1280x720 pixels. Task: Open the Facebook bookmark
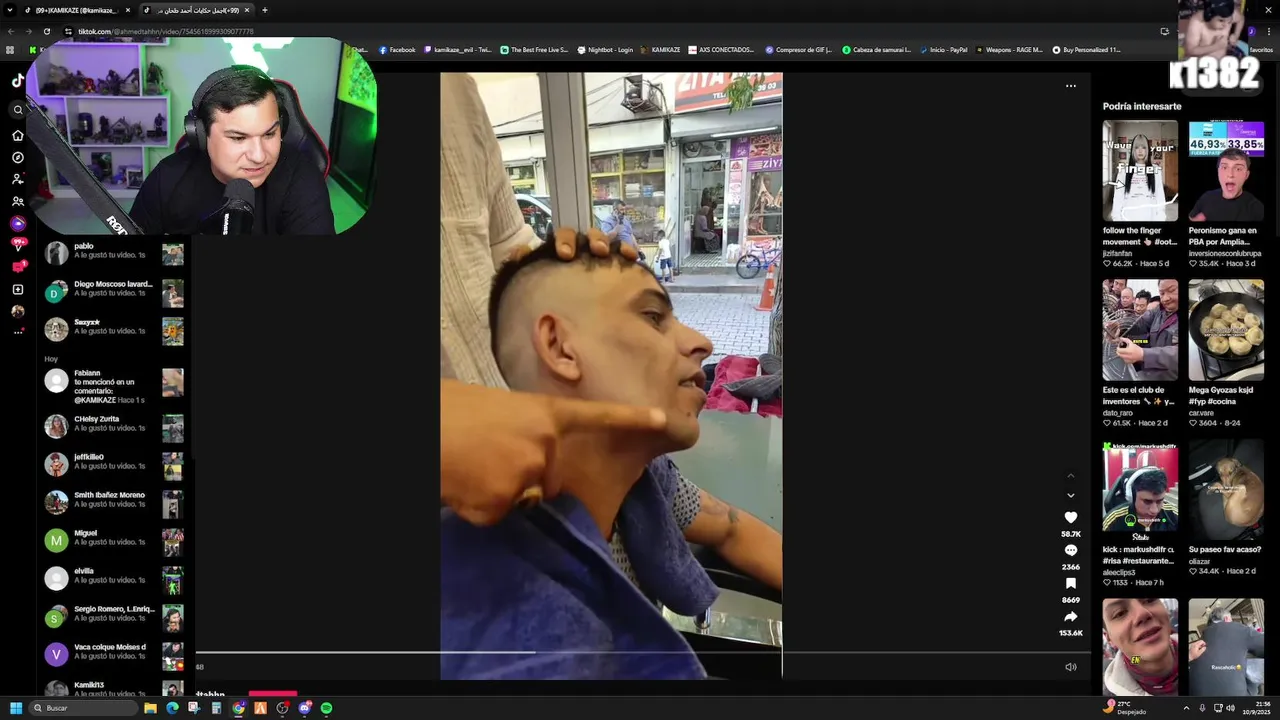(397, 50)
